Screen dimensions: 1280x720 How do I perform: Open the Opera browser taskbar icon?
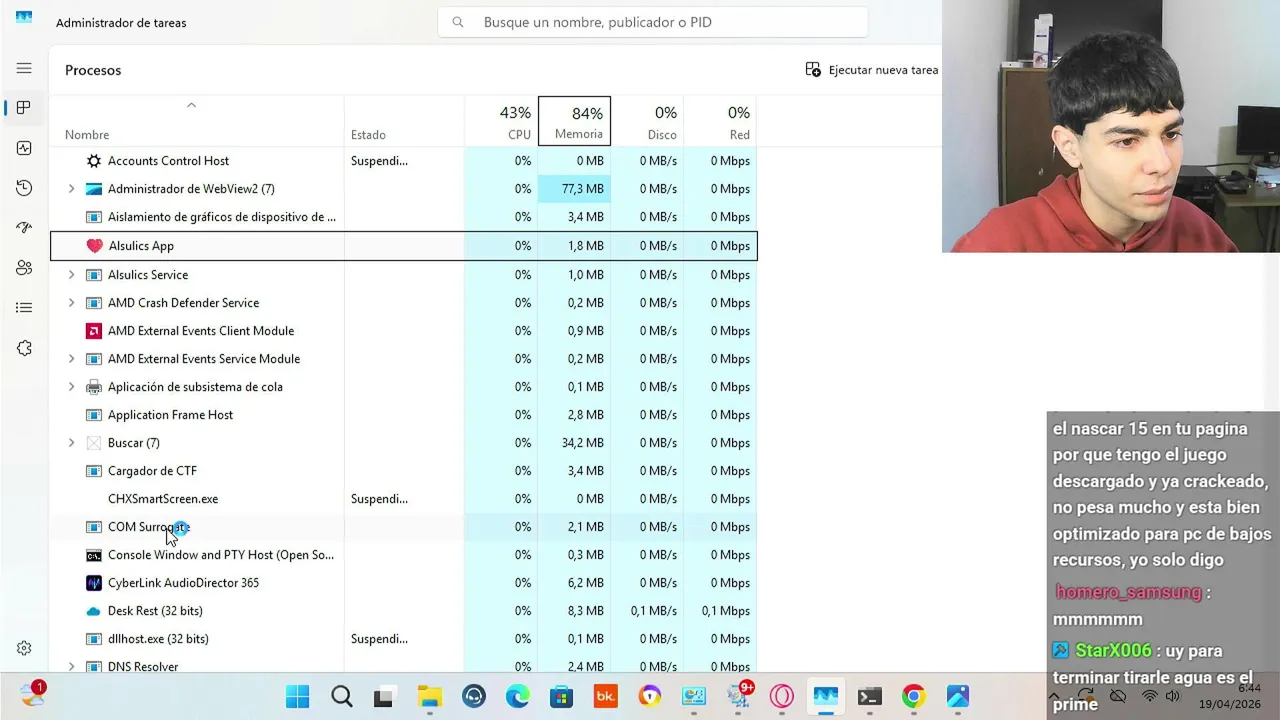(782, 696)
